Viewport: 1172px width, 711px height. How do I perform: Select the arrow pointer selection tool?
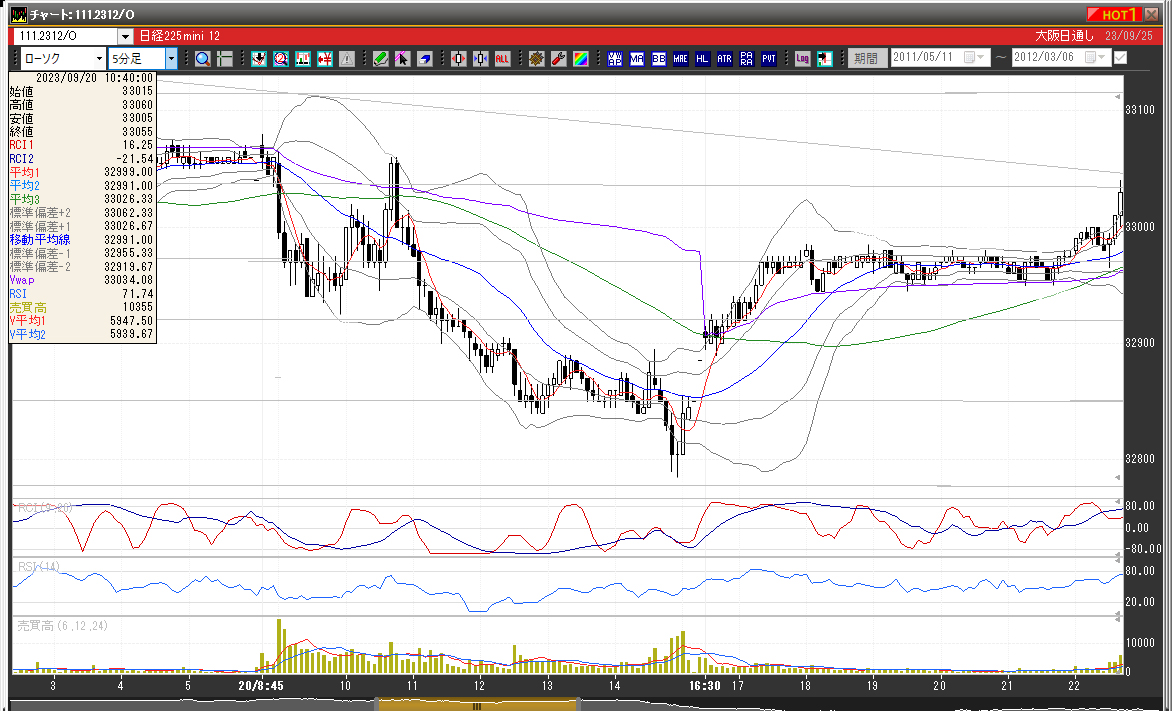coord(402,58)
